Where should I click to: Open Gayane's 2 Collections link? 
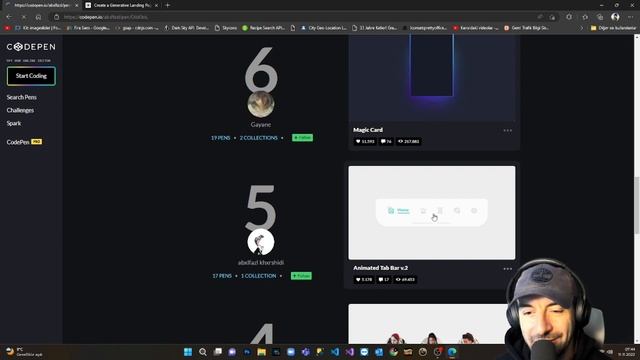(x=259, y=138)
